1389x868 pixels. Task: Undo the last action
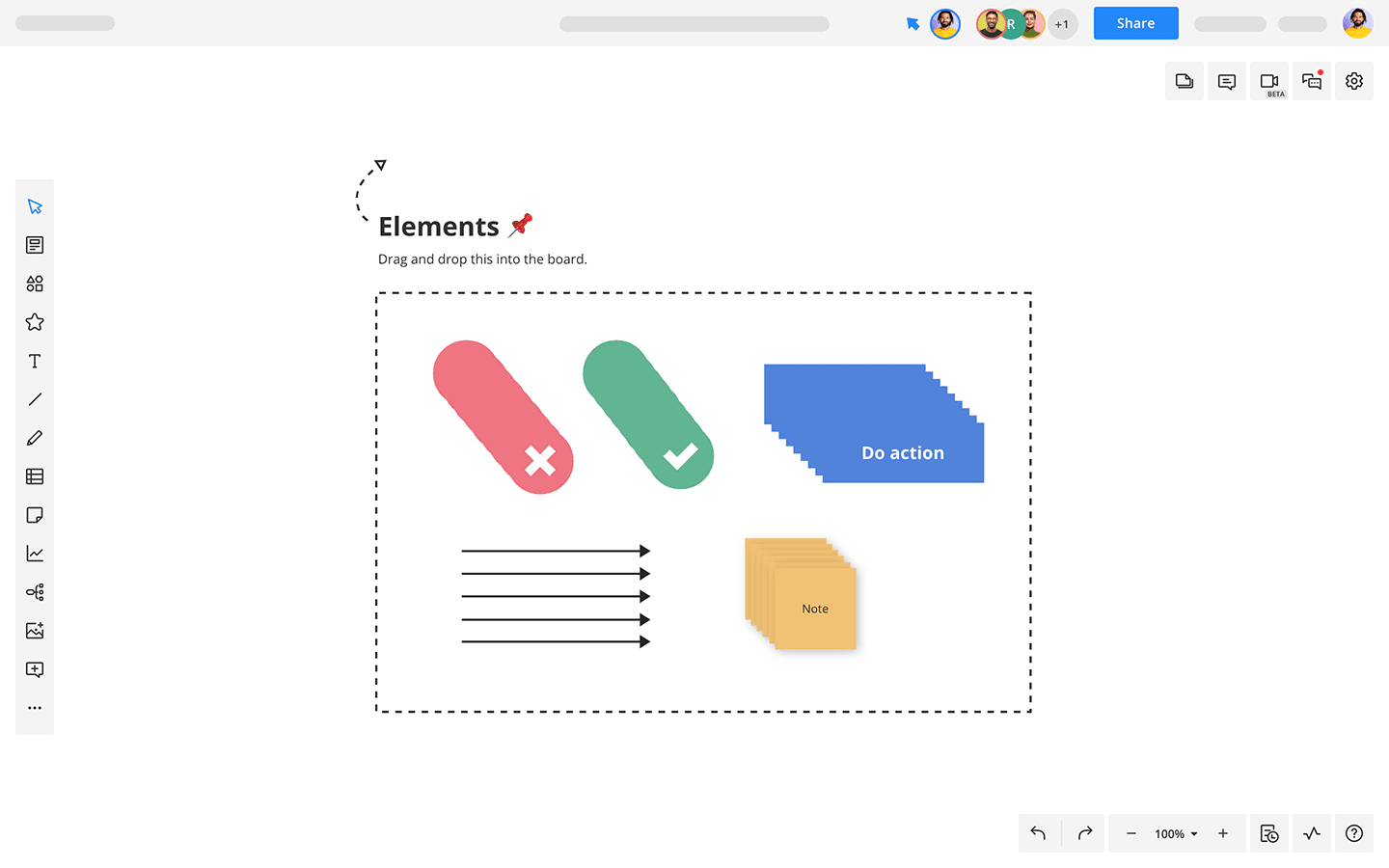[1038, 833]
